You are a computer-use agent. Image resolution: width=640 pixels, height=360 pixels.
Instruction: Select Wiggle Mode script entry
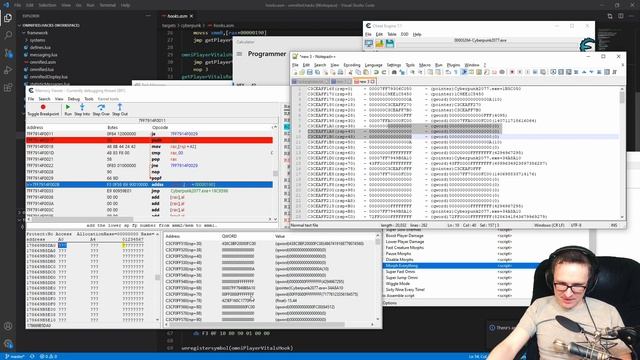pos(398,284)
